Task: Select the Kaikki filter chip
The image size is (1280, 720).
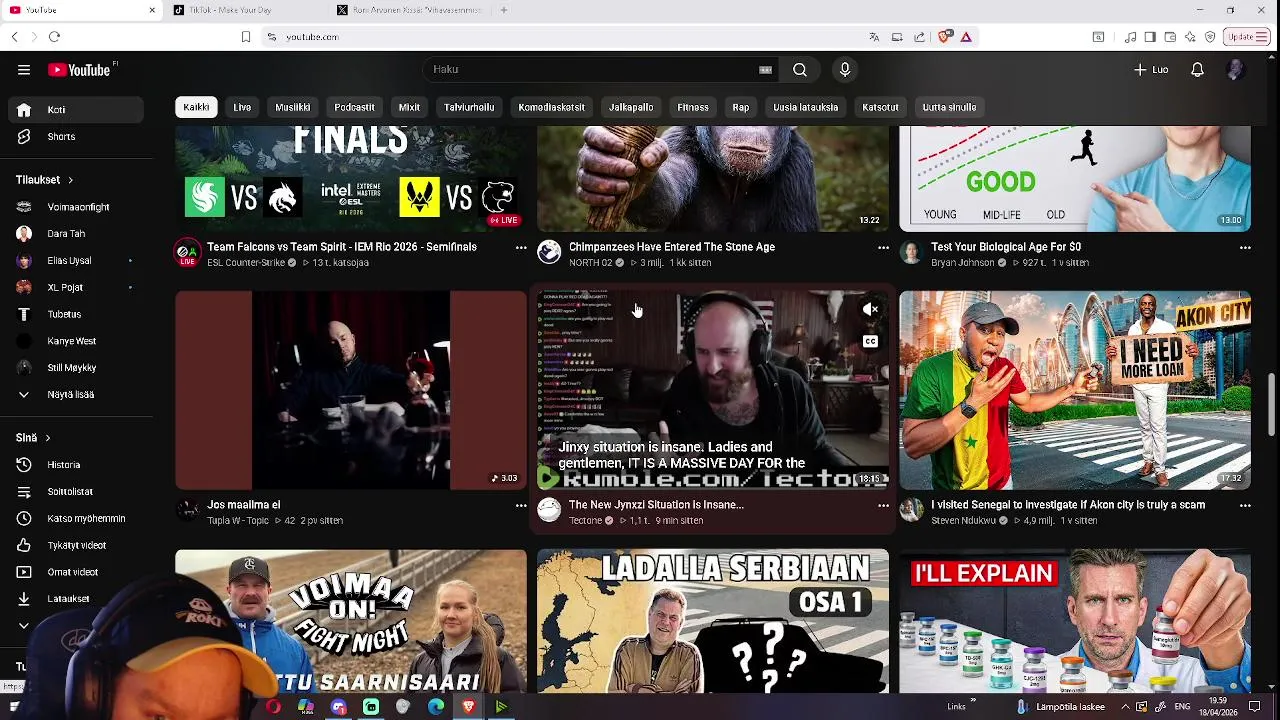Action: click(196, 107)
